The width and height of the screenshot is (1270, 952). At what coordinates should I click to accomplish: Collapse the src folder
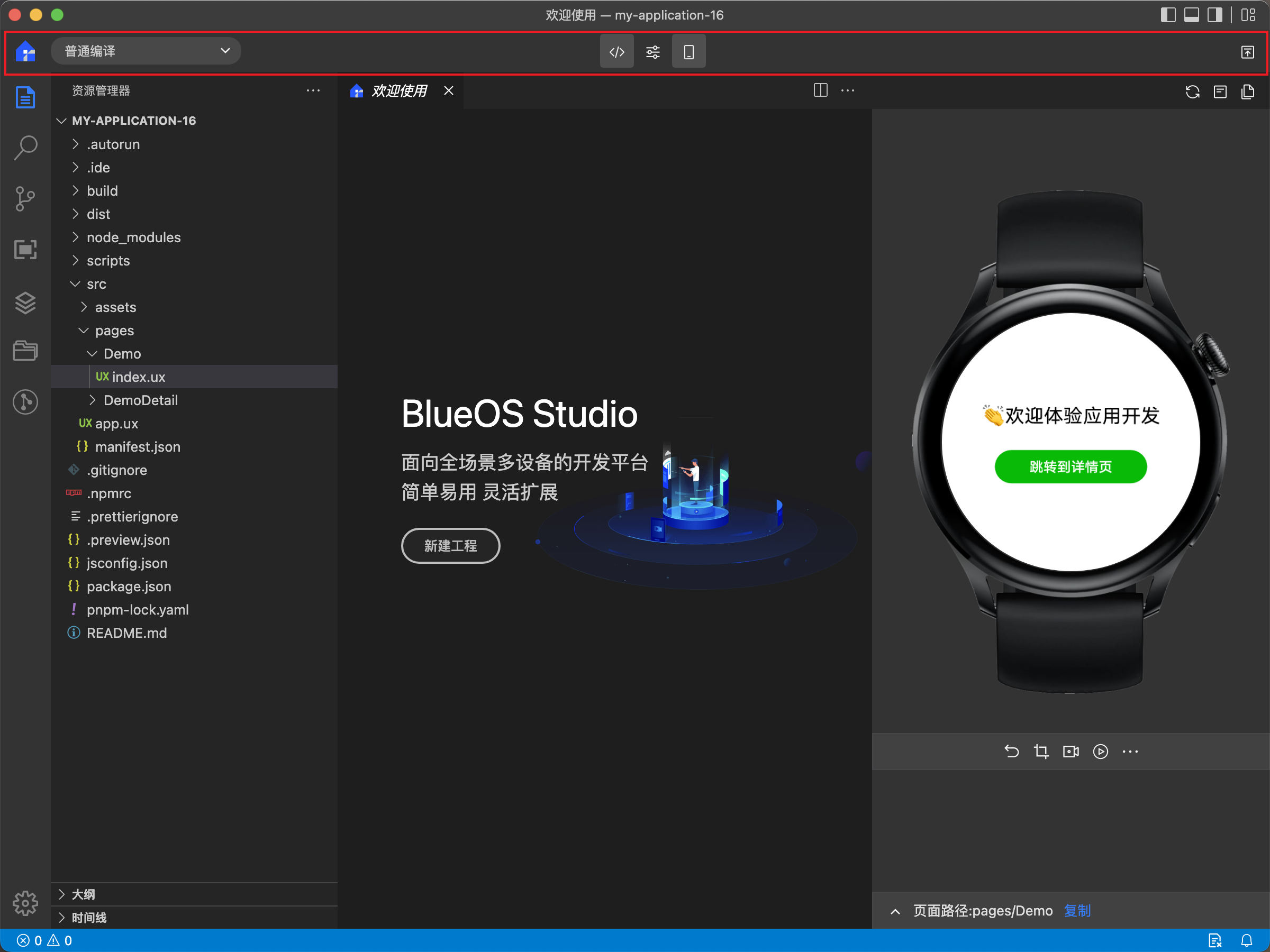(x=194, y=284)
